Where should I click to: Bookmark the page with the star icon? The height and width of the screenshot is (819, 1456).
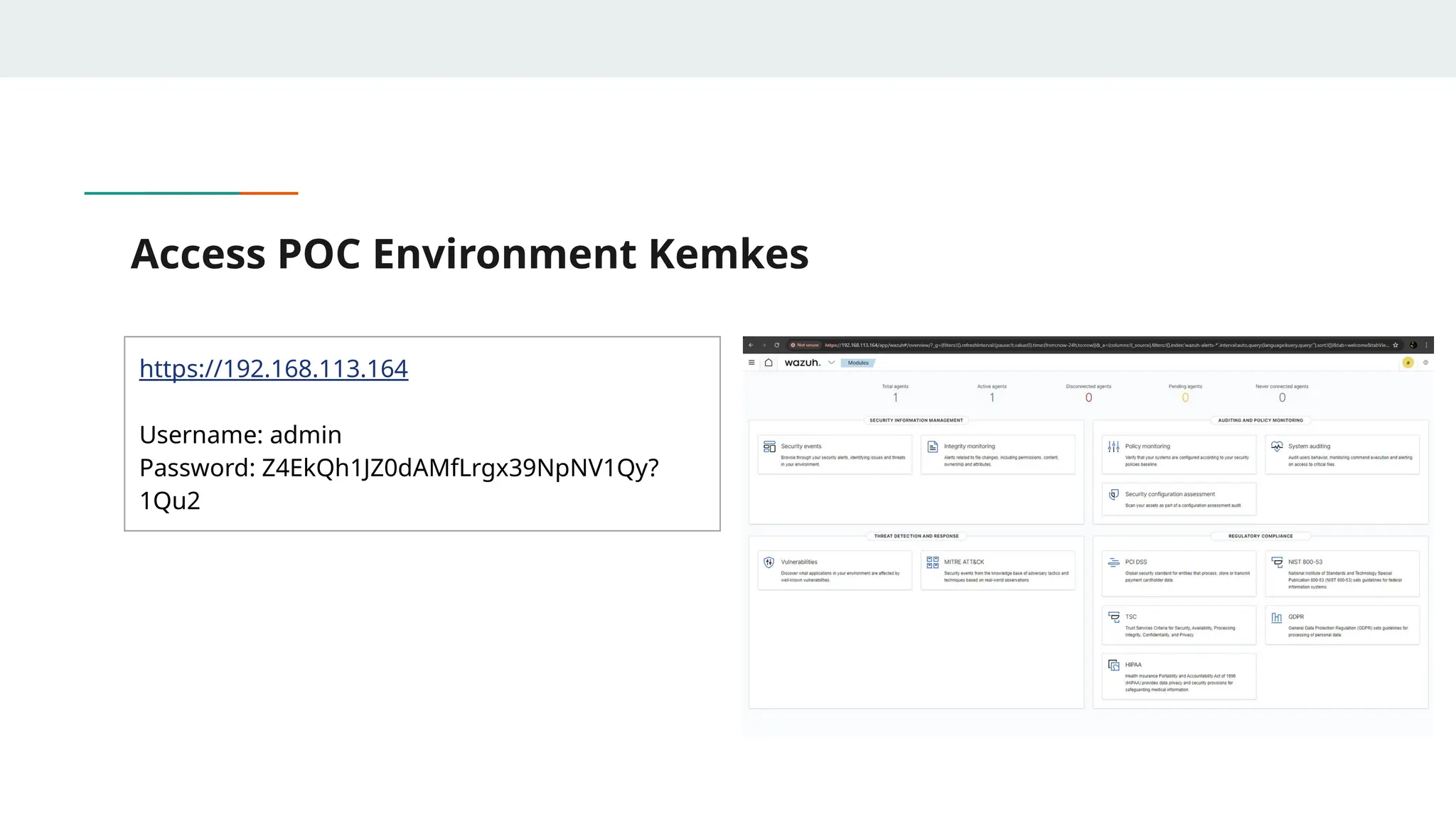coord(1396,345)
